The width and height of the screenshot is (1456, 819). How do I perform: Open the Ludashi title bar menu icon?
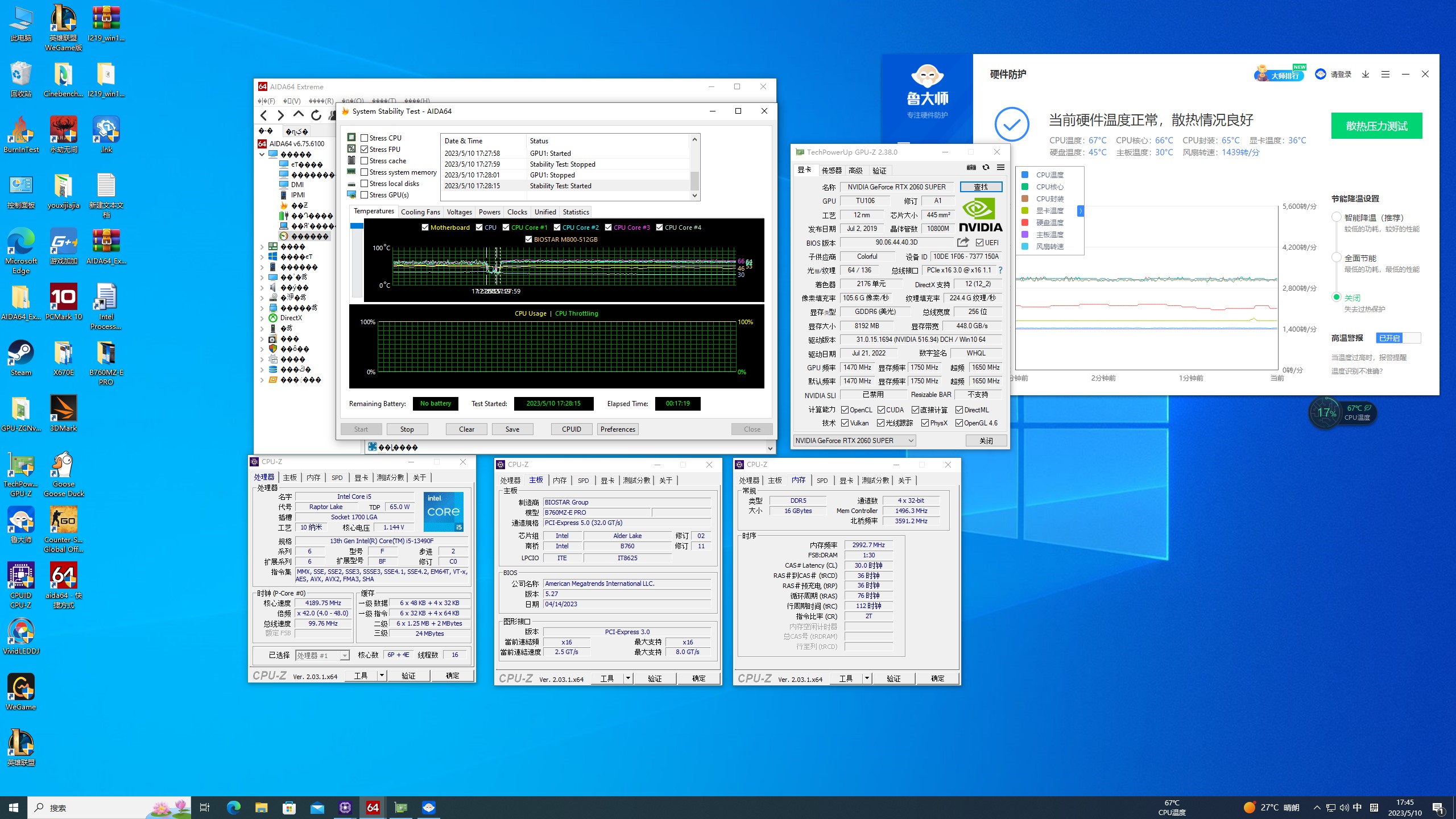1385,74
